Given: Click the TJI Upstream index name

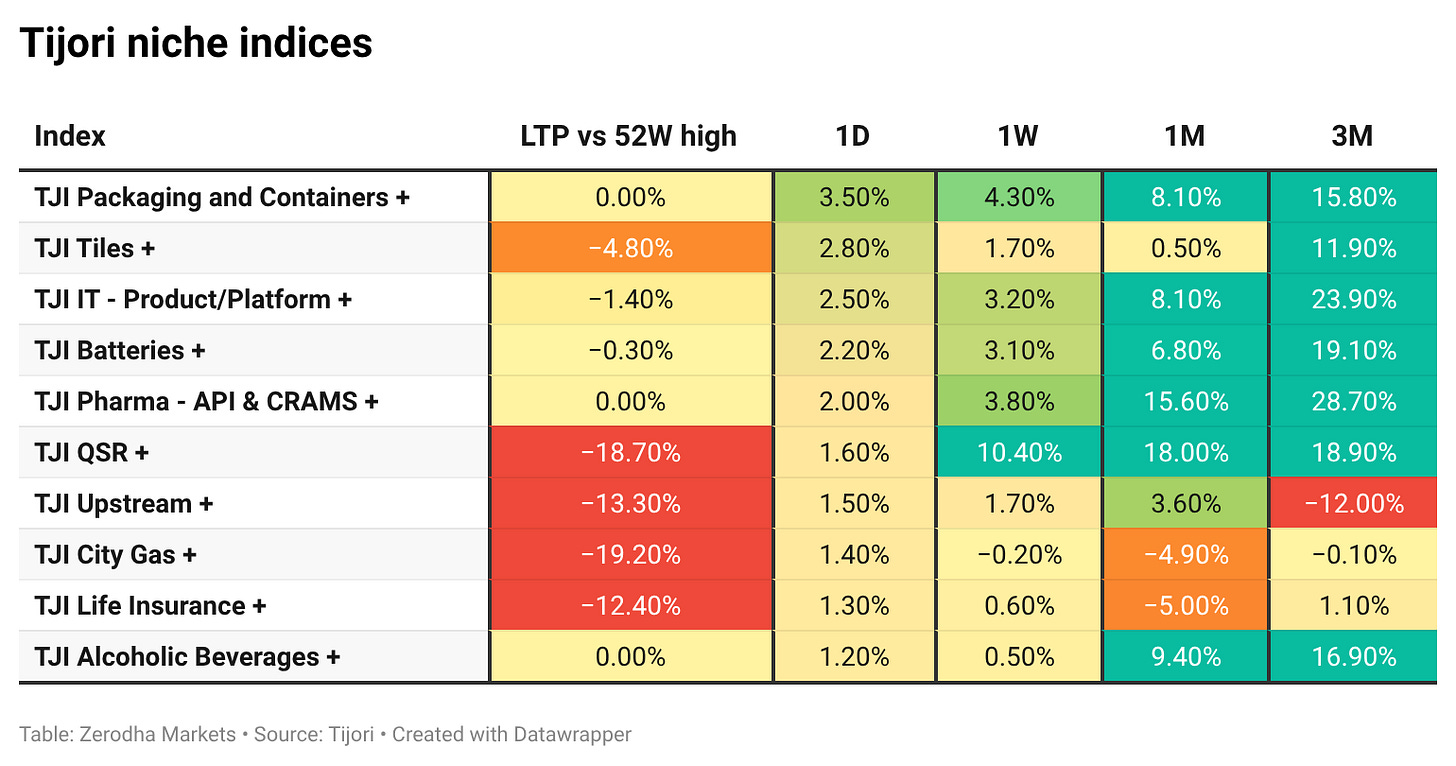Looking at the screenshot, I should pyautogui.click(x=123, y=503).
